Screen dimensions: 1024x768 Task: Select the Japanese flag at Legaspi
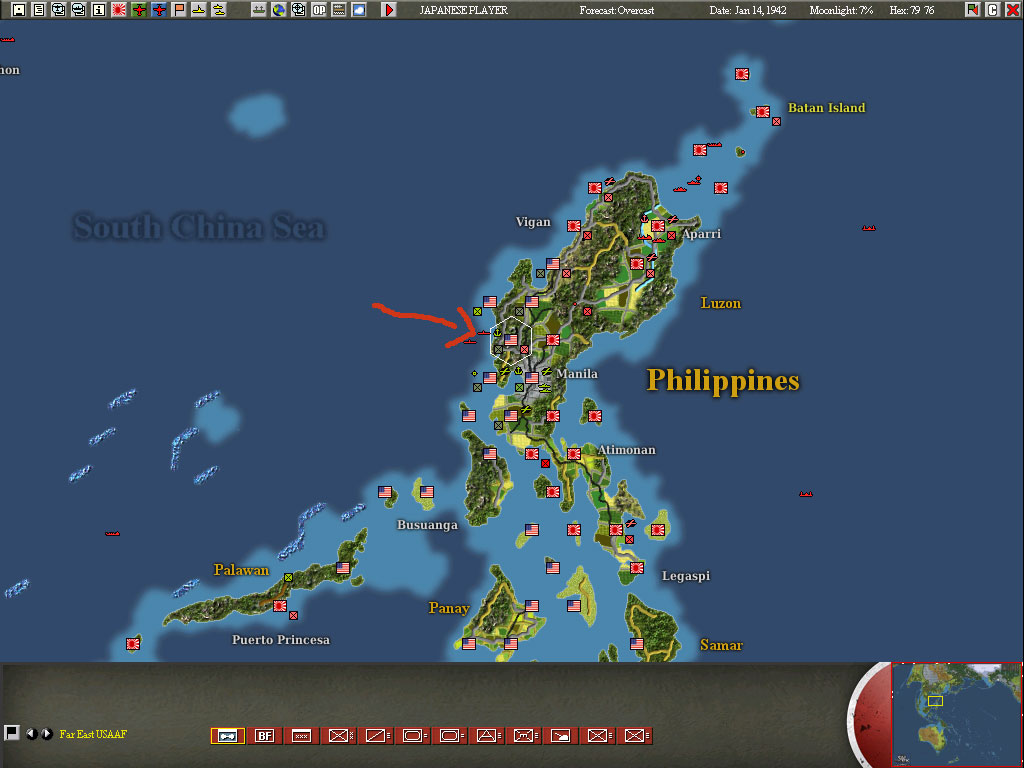(637, 568)
